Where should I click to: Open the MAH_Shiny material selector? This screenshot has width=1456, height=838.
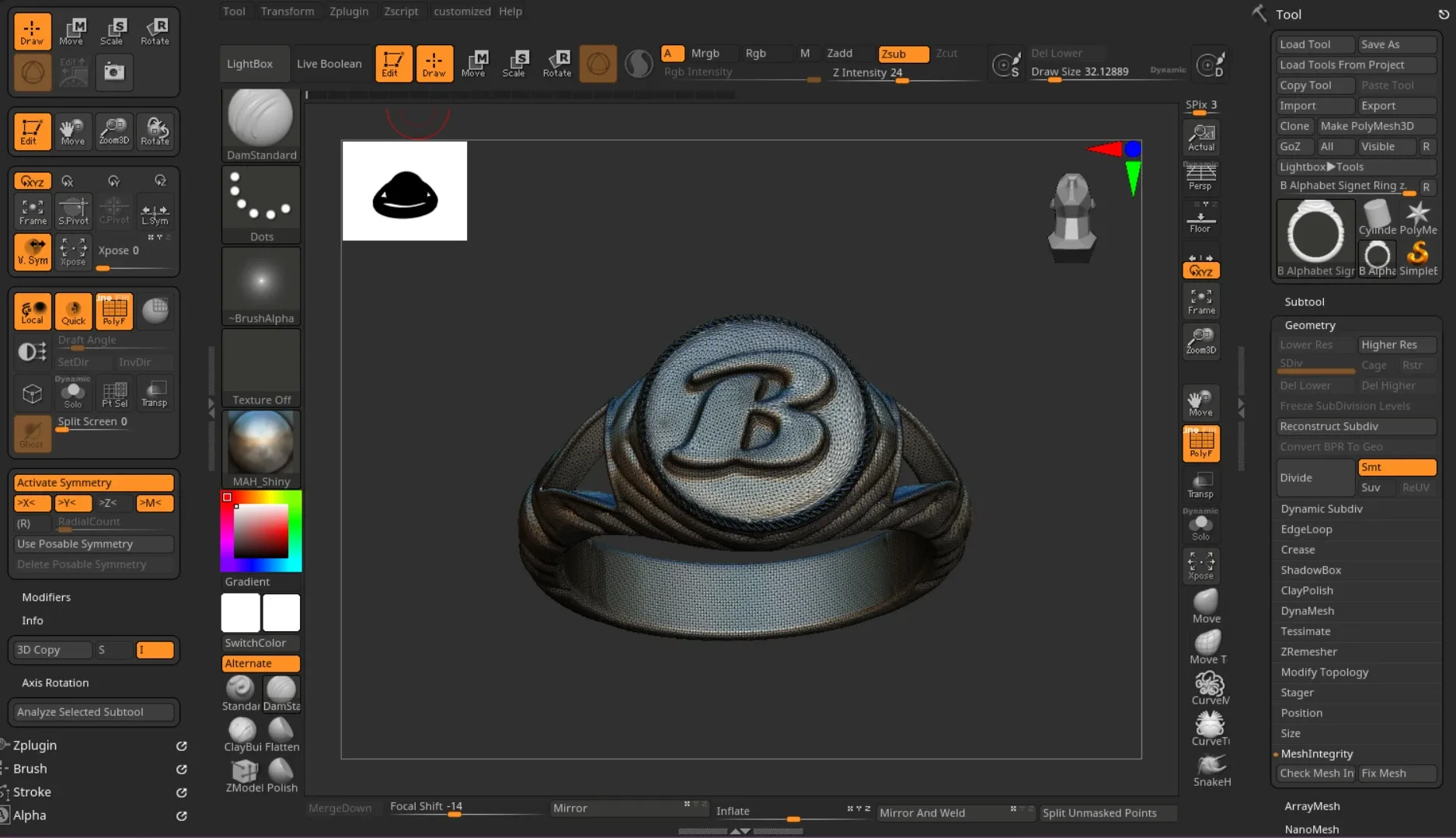pos(261,449)
